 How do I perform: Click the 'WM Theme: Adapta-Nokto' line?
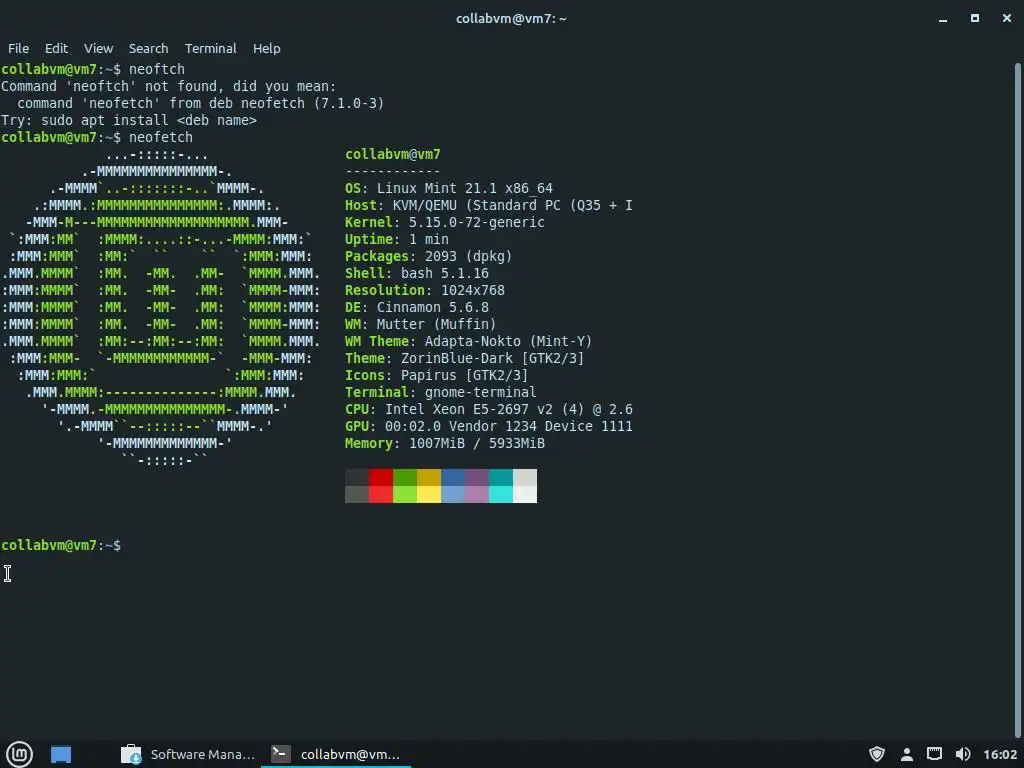[468, 341]
